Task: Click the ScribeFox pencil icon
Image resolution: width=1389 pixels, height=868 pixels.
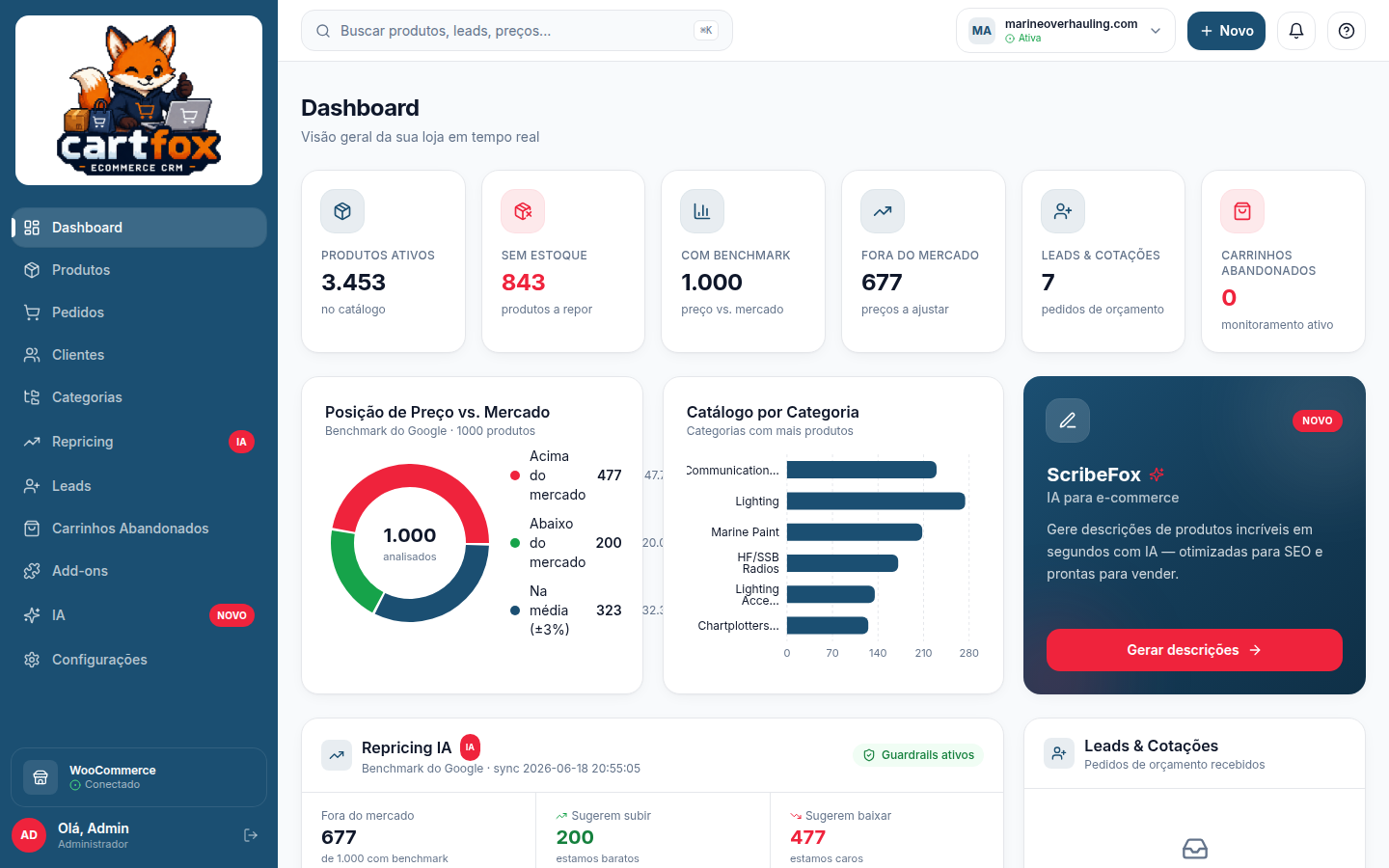Action: 1068,420
